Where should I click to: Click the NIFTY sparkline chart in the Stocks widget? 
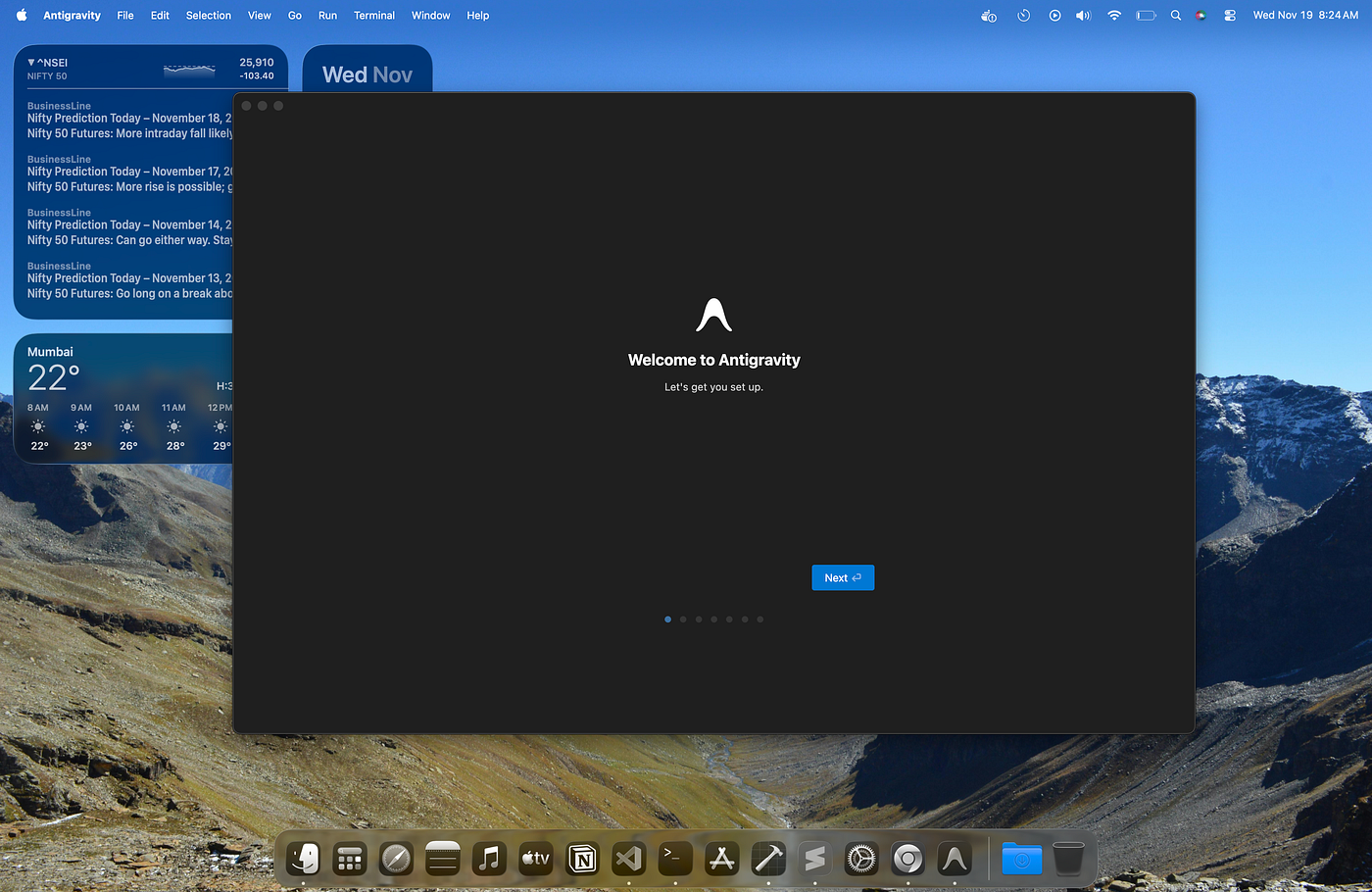click(189, 70)
